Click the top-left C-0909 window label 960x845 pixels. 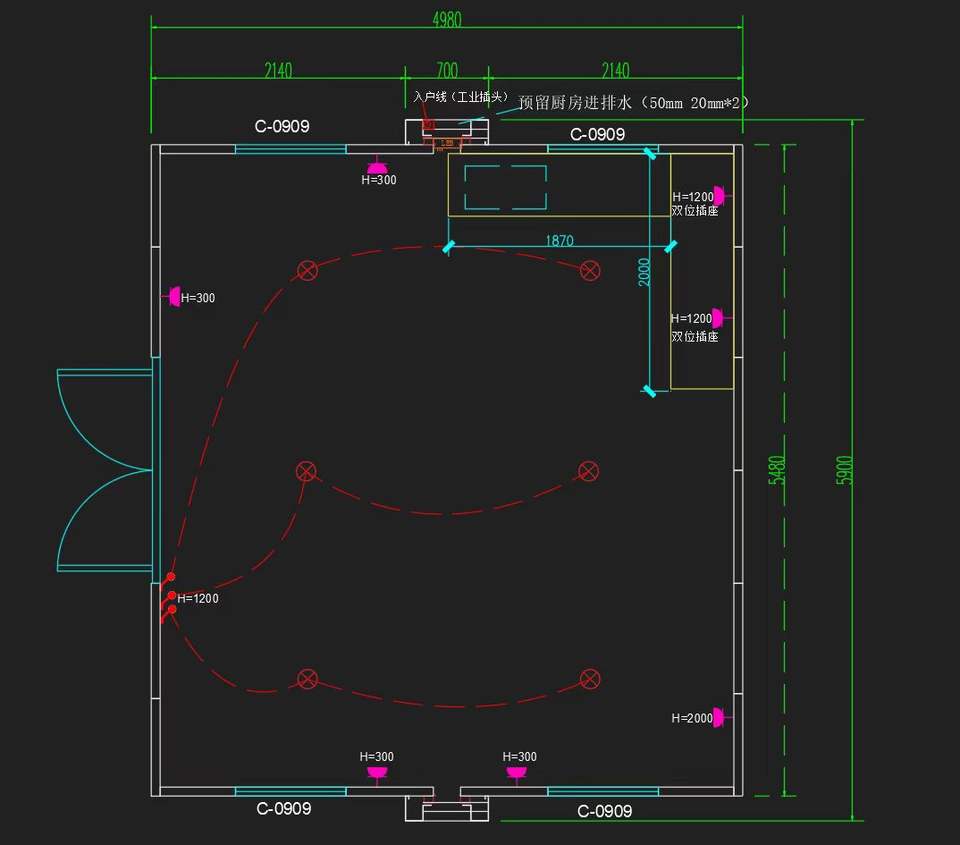[x=281, y=126]
